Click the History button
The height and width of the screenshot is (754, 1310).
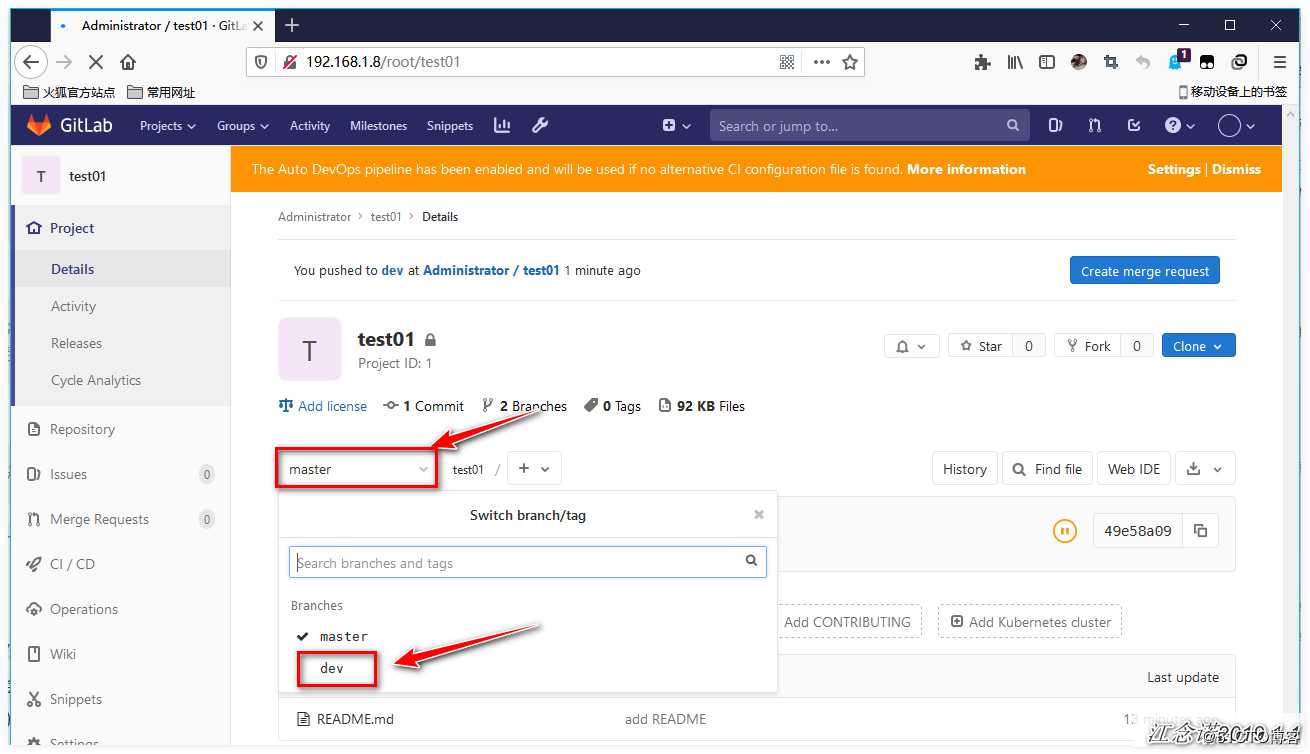point(964,469)
